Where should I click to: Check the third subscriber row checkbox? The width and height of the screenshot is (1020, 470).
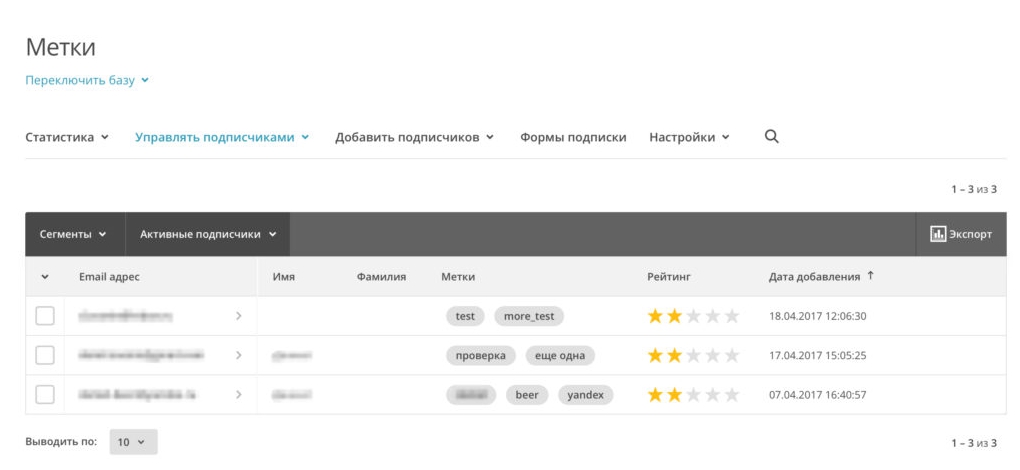(x=45, y=395)
